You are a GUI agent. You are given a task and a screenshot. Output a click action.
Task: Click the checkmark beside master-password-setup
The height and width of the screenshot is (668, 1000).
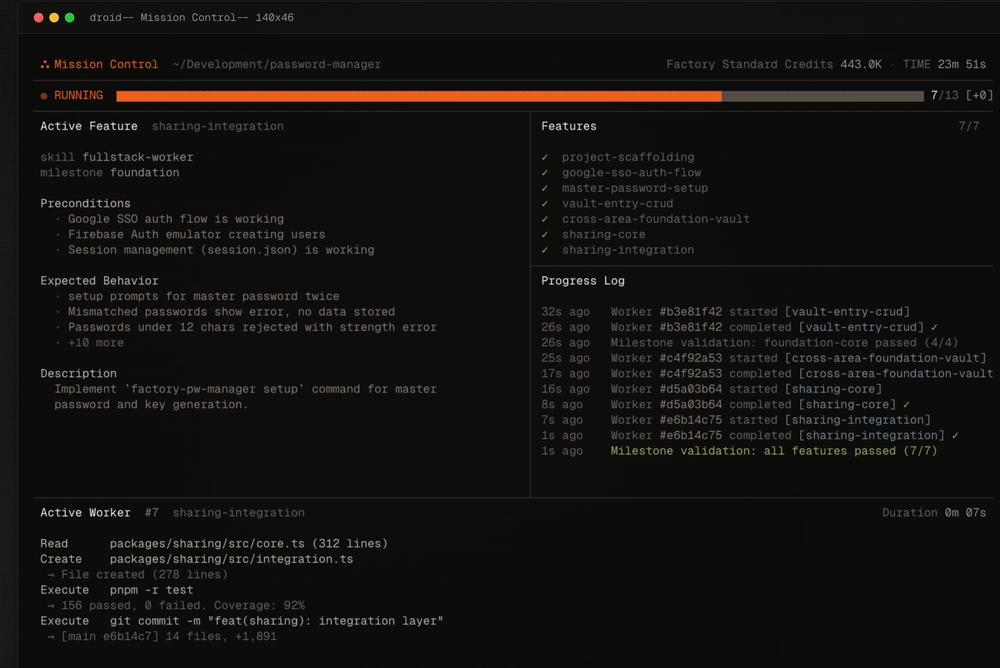(545, 188)
